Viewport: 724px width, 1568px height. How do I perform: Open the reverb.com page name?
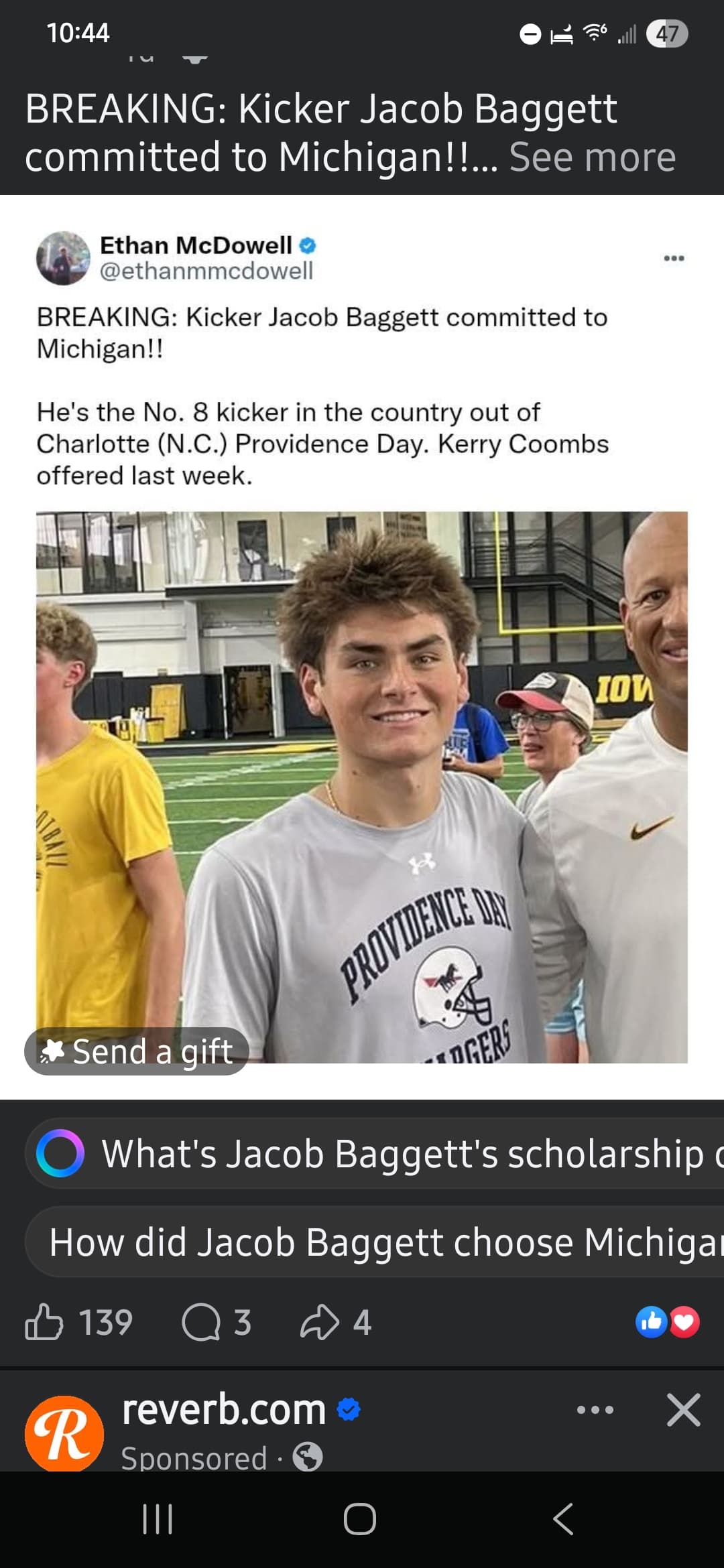click(x=224, y=1410)
